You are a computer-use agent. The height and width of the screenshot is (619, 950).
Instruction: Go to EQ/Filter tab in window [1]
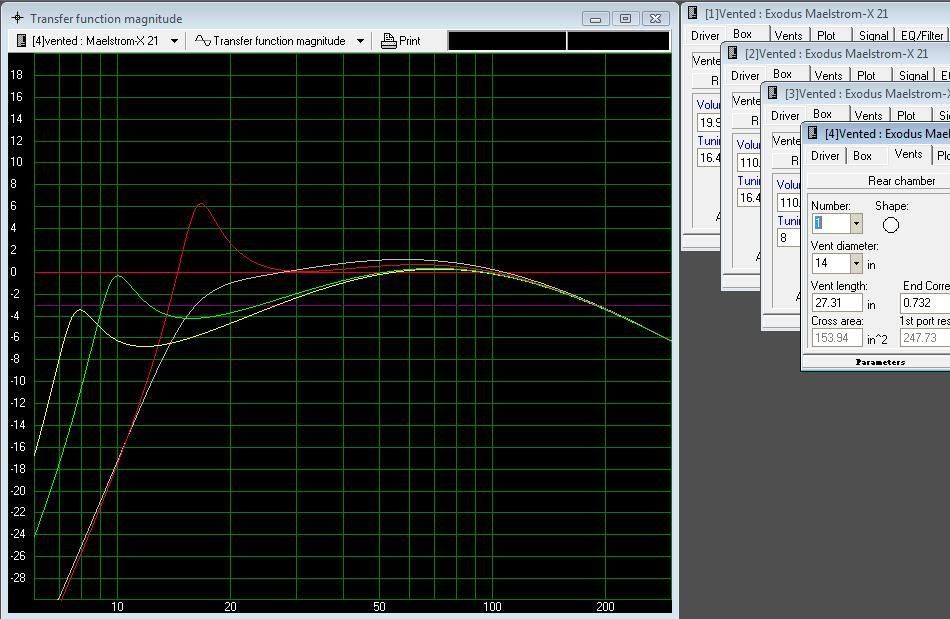922,36
